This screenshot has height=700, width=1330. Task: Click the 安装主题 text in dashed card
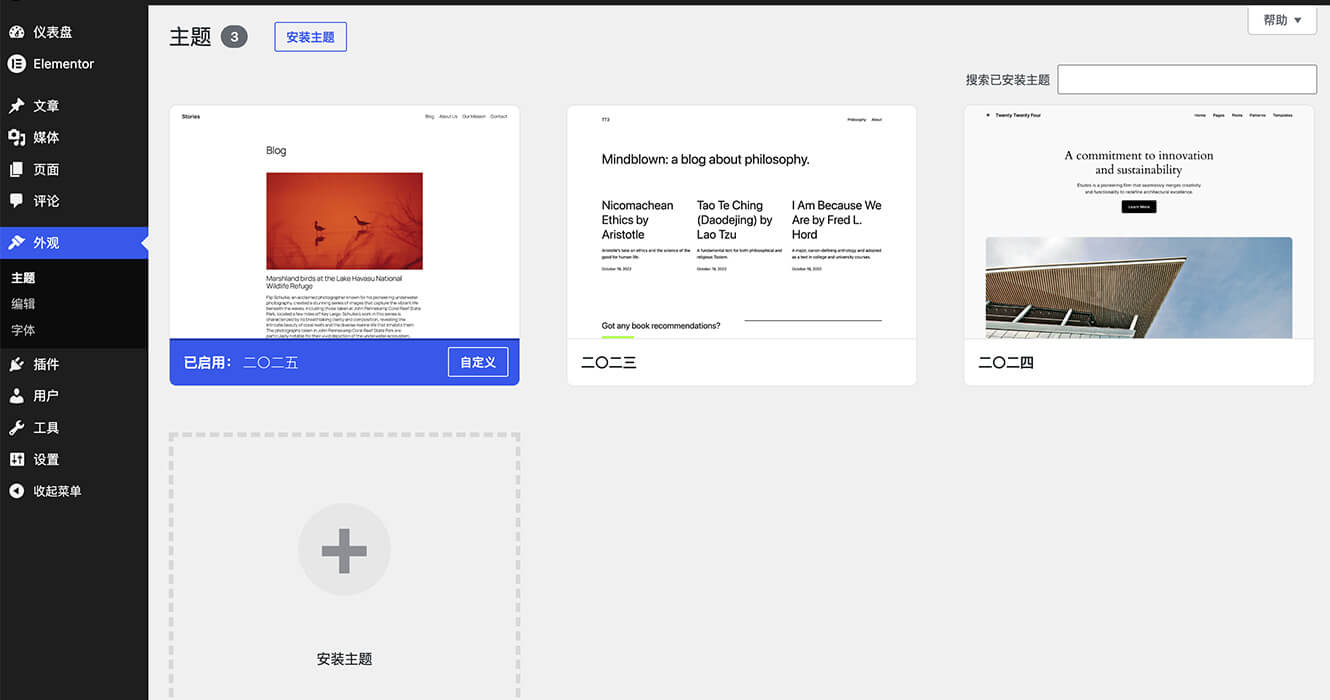click(344, 659)
